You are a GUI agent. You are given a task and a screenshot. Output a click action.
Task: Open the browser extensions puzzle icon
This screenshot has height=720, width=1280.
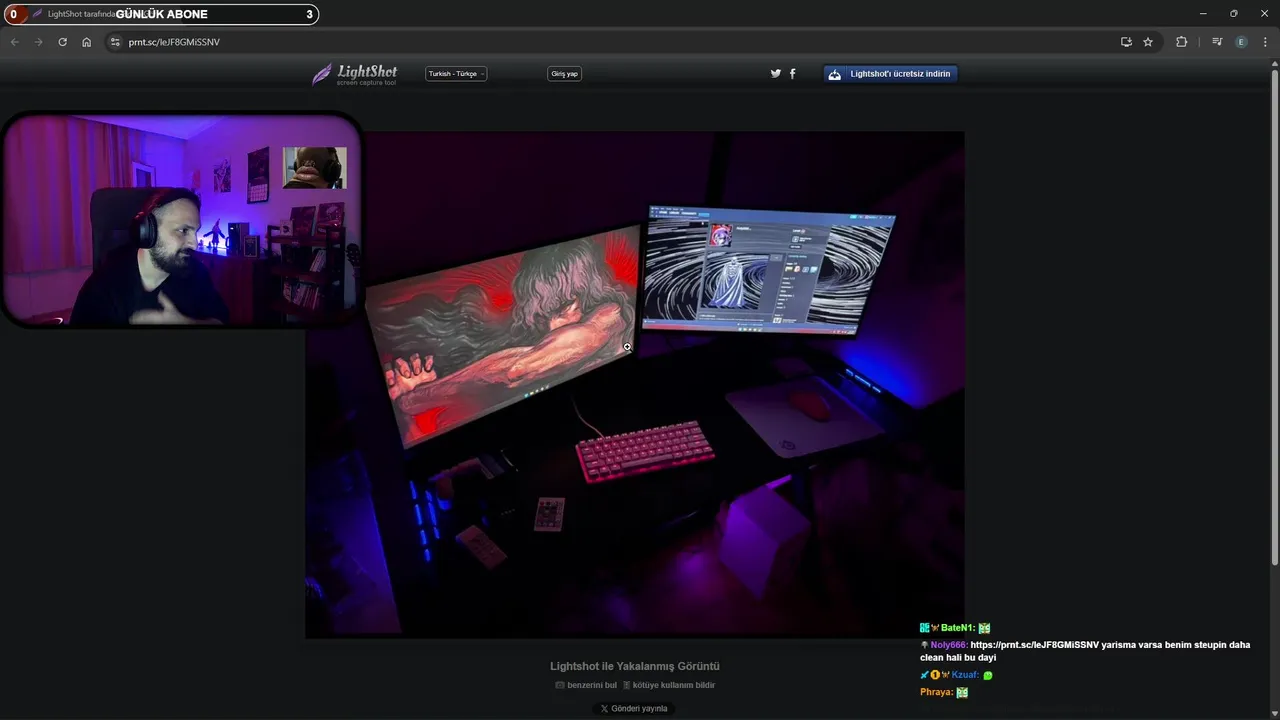click(x=1182, y=42)
